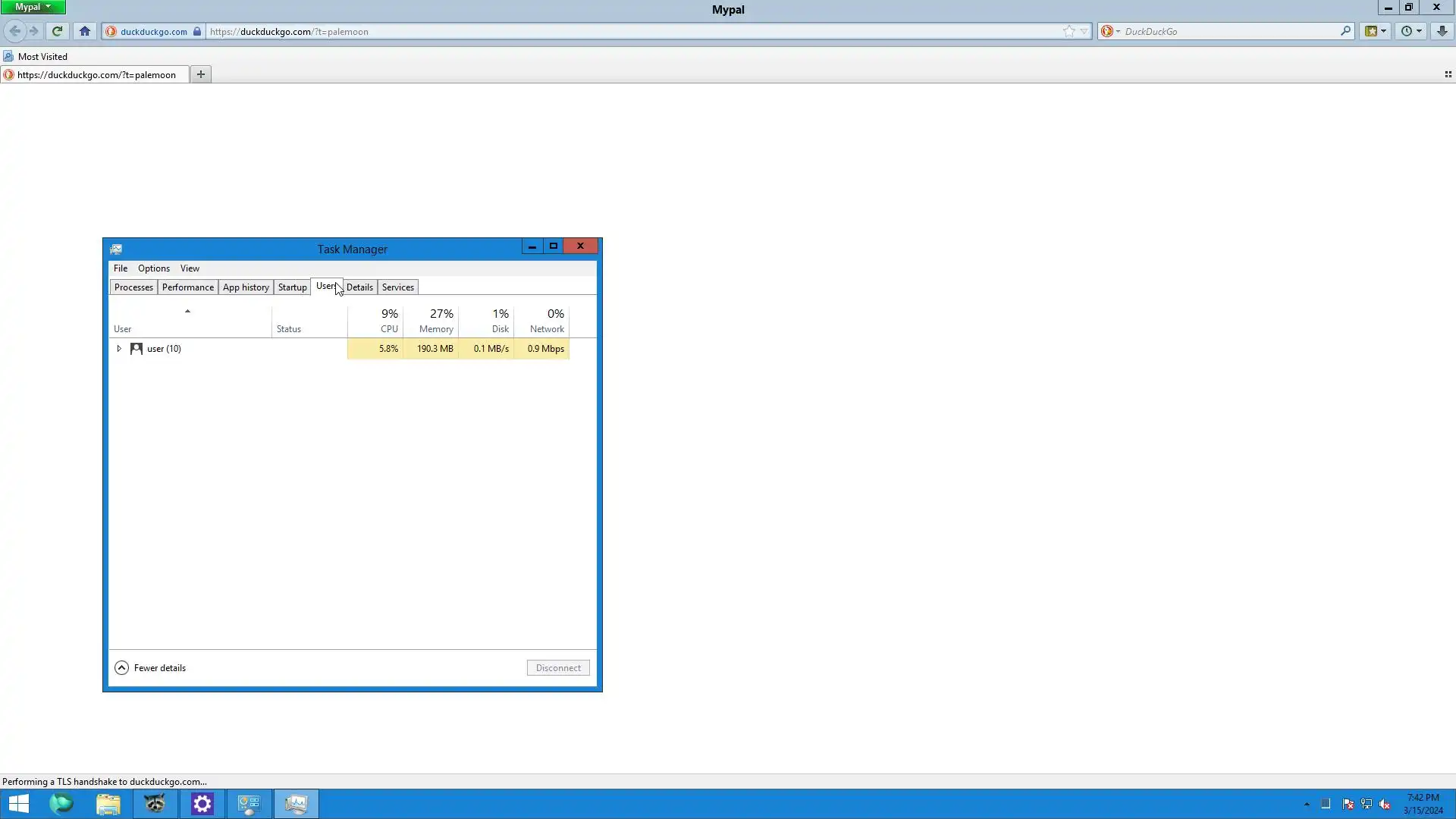
Task: Sort by the Memory column header
Action: click(435, 322)
